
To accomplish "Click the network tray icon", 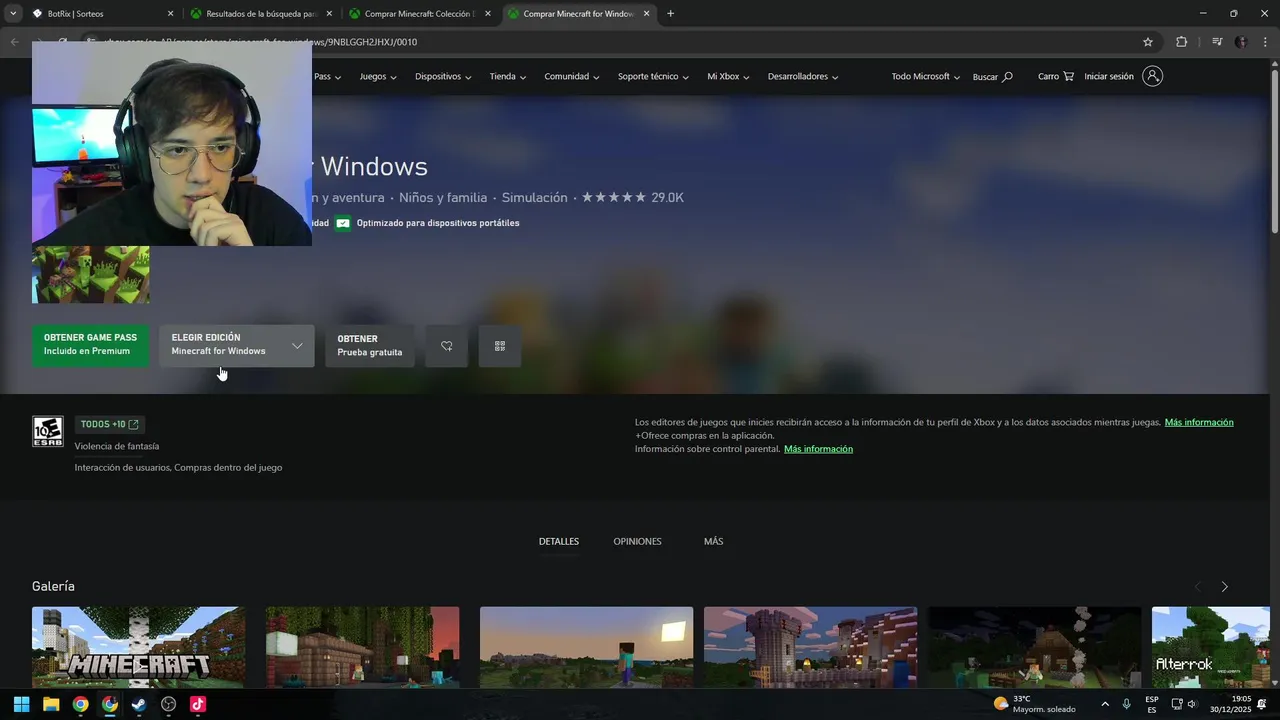I will (1176, 704).
